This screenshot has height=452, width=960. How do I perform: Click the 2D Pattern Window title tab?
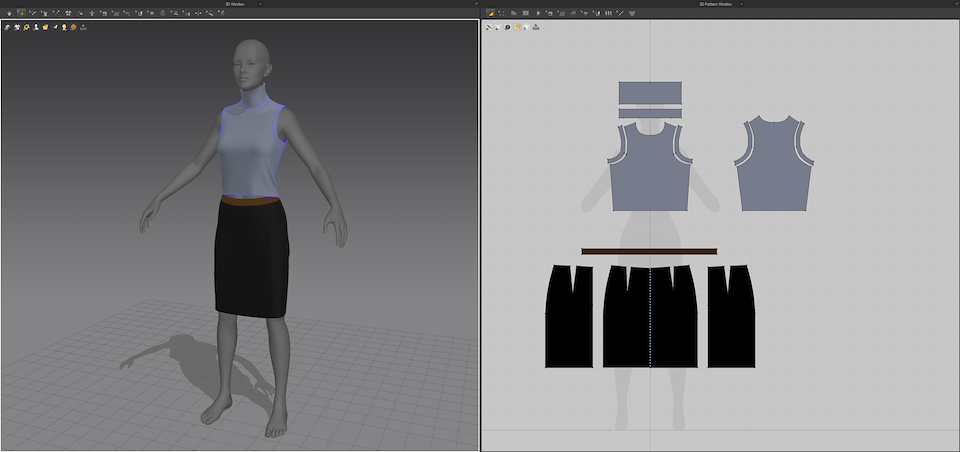tap(715, 4)
